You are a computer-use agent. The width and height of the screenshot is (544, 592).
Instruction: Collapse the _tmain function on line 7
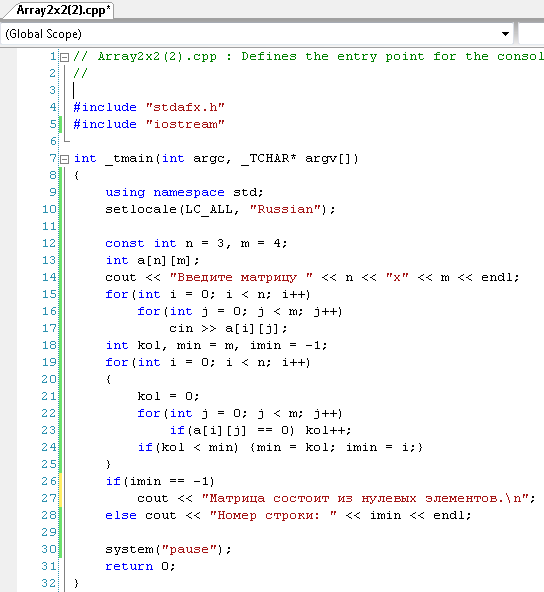click(65, 159)
